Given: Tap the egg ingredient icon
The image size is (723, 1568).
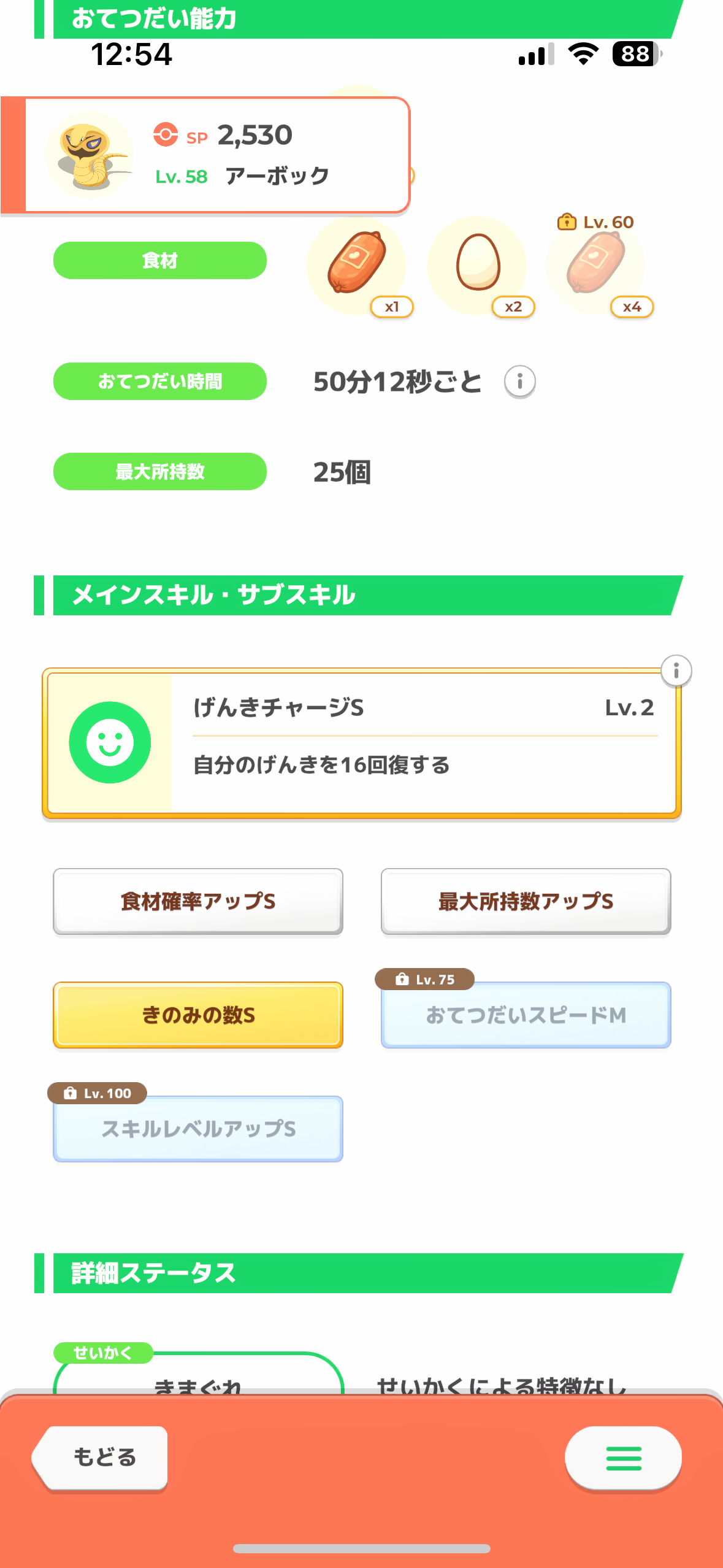Looking at the screenshot, I should point(478,263).
